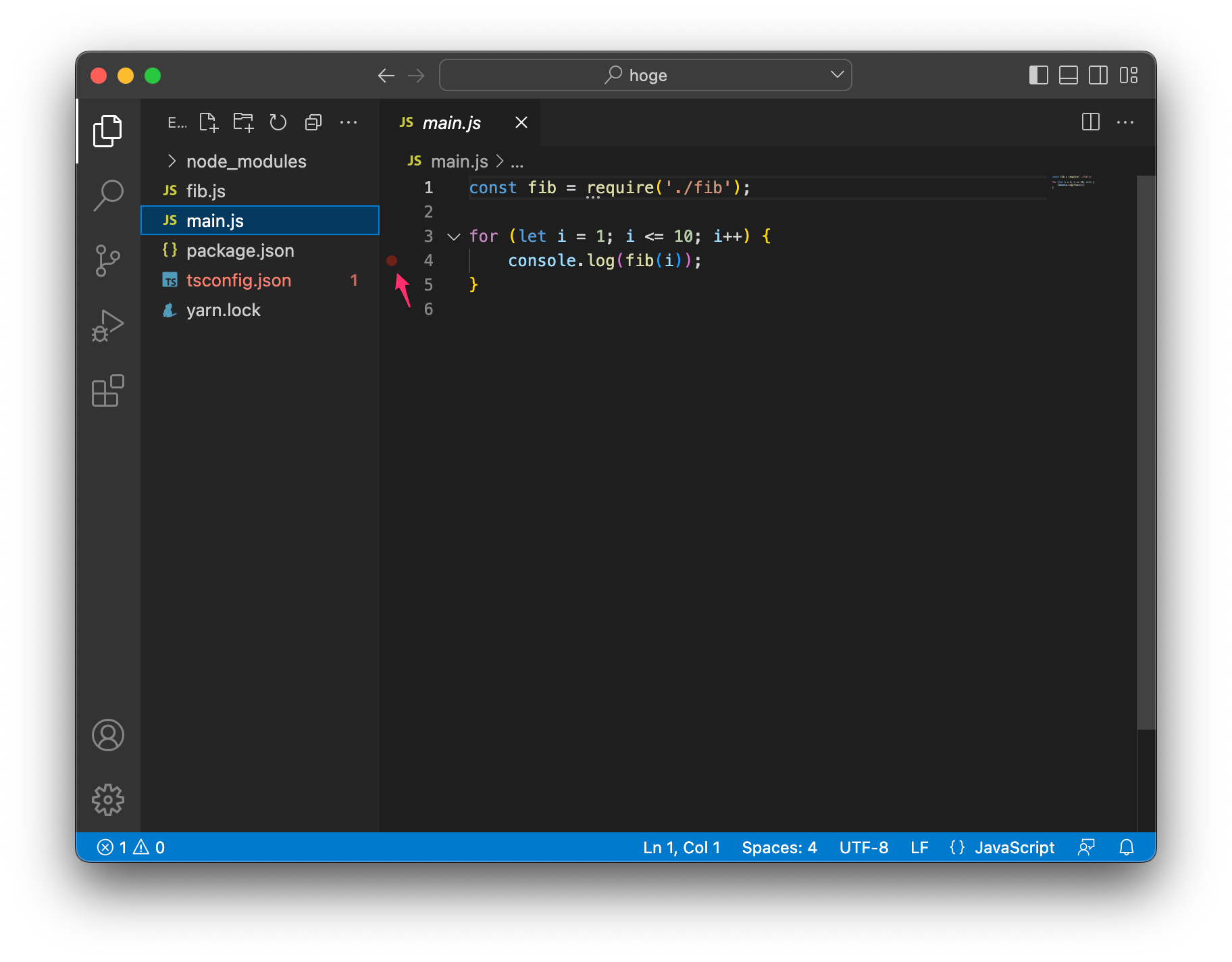This screenshot has width=1232, height=962.
Task: Create a new file in Explorer
Action: point(209,122)
